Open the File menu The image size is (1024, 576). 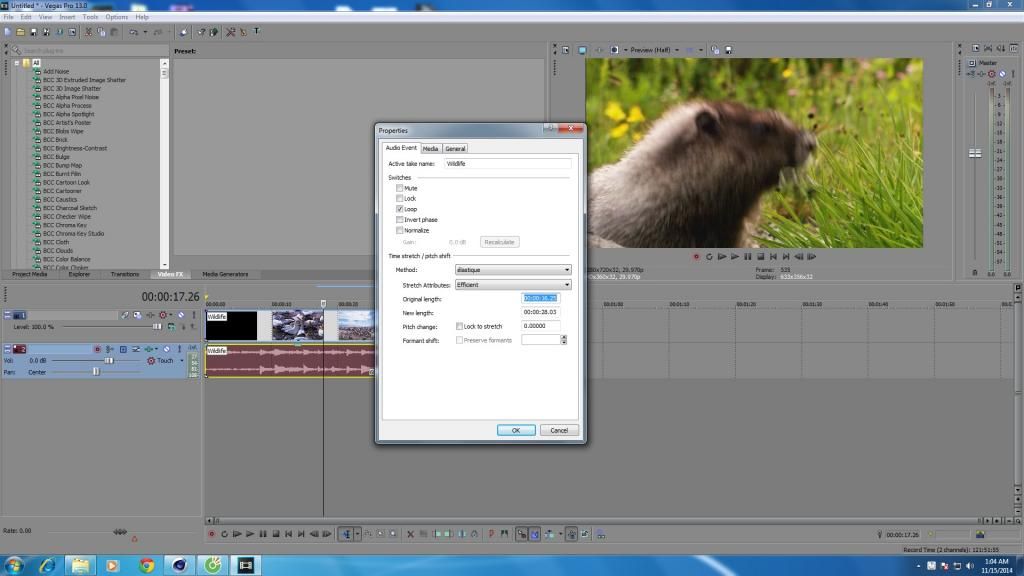(x=8, y=17)
